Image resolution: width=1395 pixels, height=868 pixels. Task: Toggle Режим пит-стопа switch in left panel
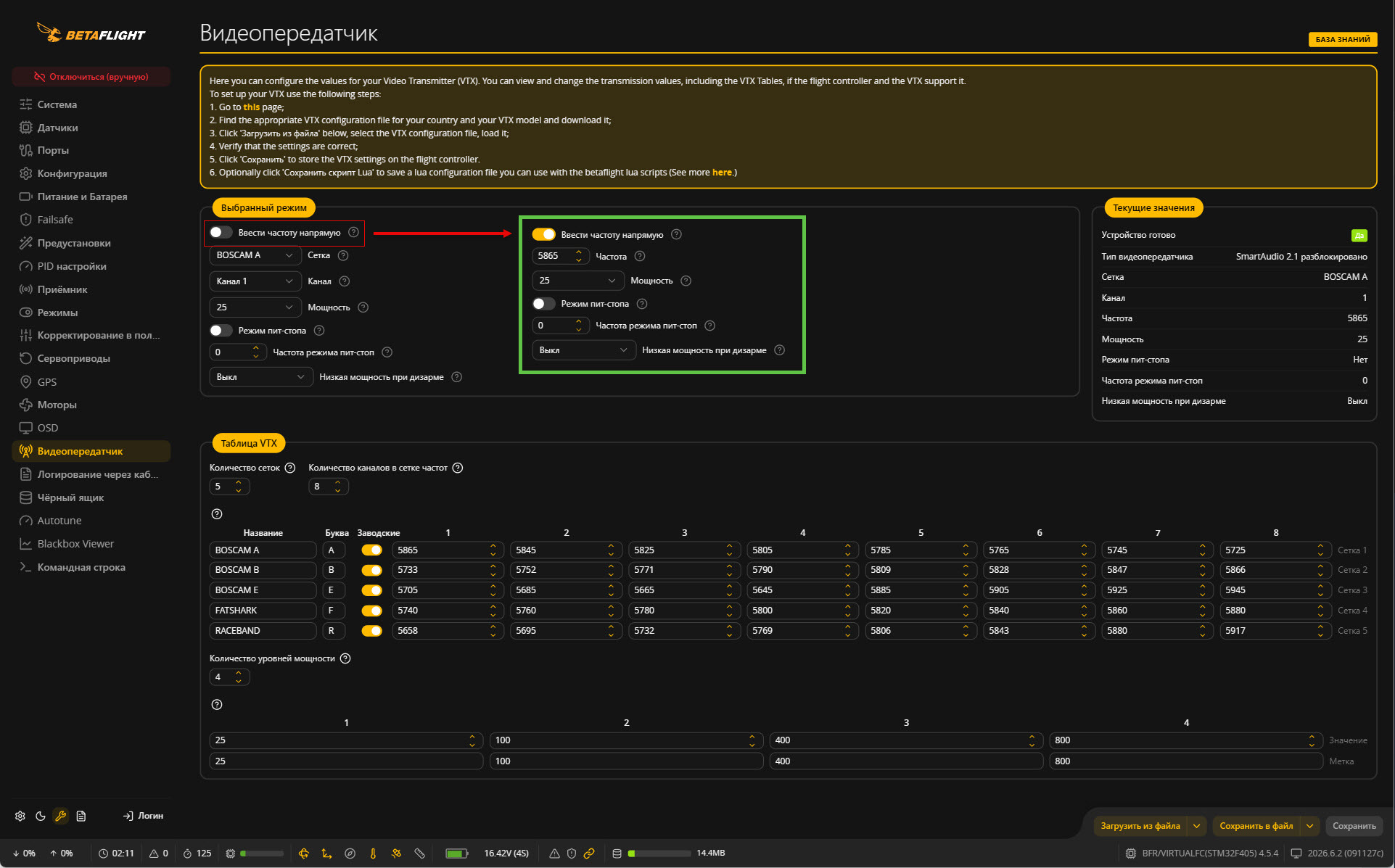221,331
